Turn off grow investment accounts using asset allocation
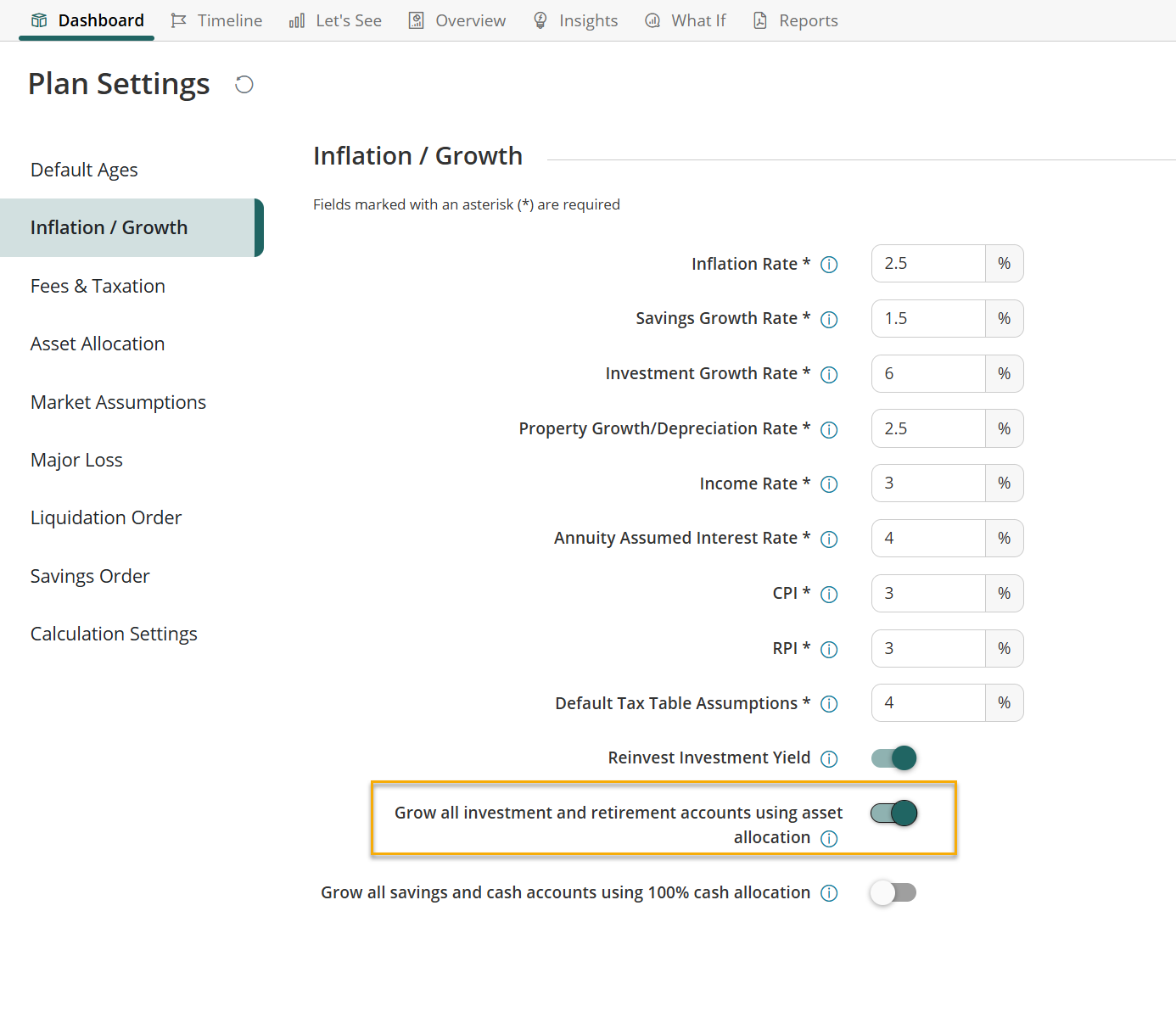 pyautogui.click(x=894, y=813)
